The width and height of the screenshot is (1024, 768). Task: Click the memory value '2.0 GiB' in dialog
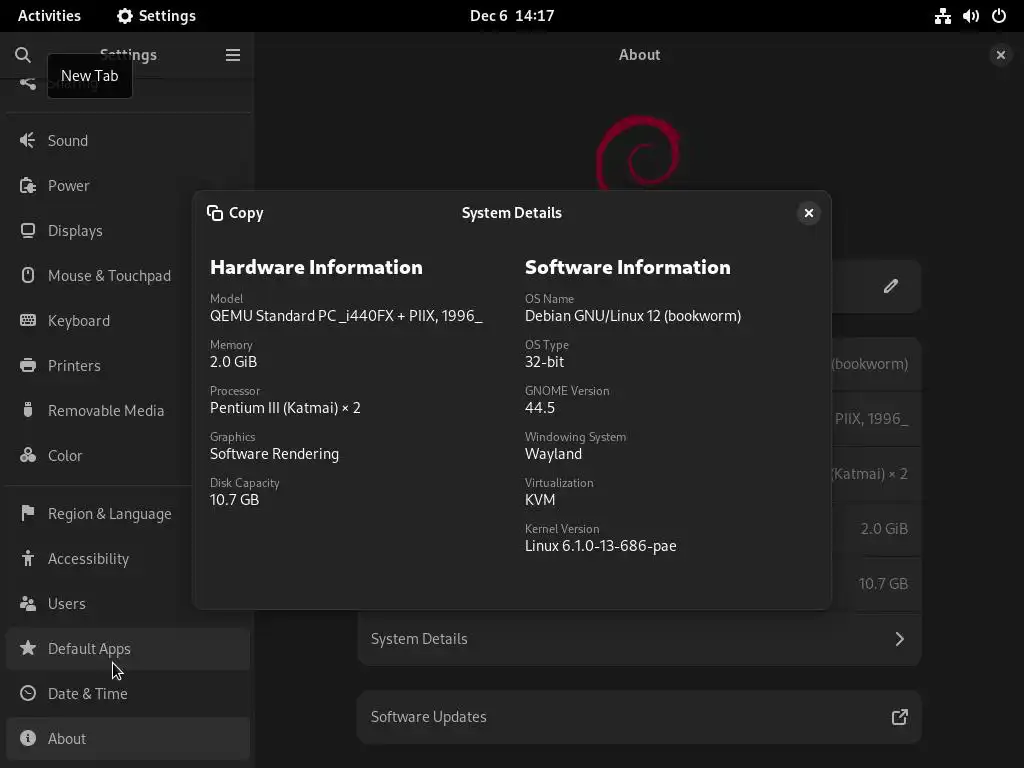click(233, 362)
